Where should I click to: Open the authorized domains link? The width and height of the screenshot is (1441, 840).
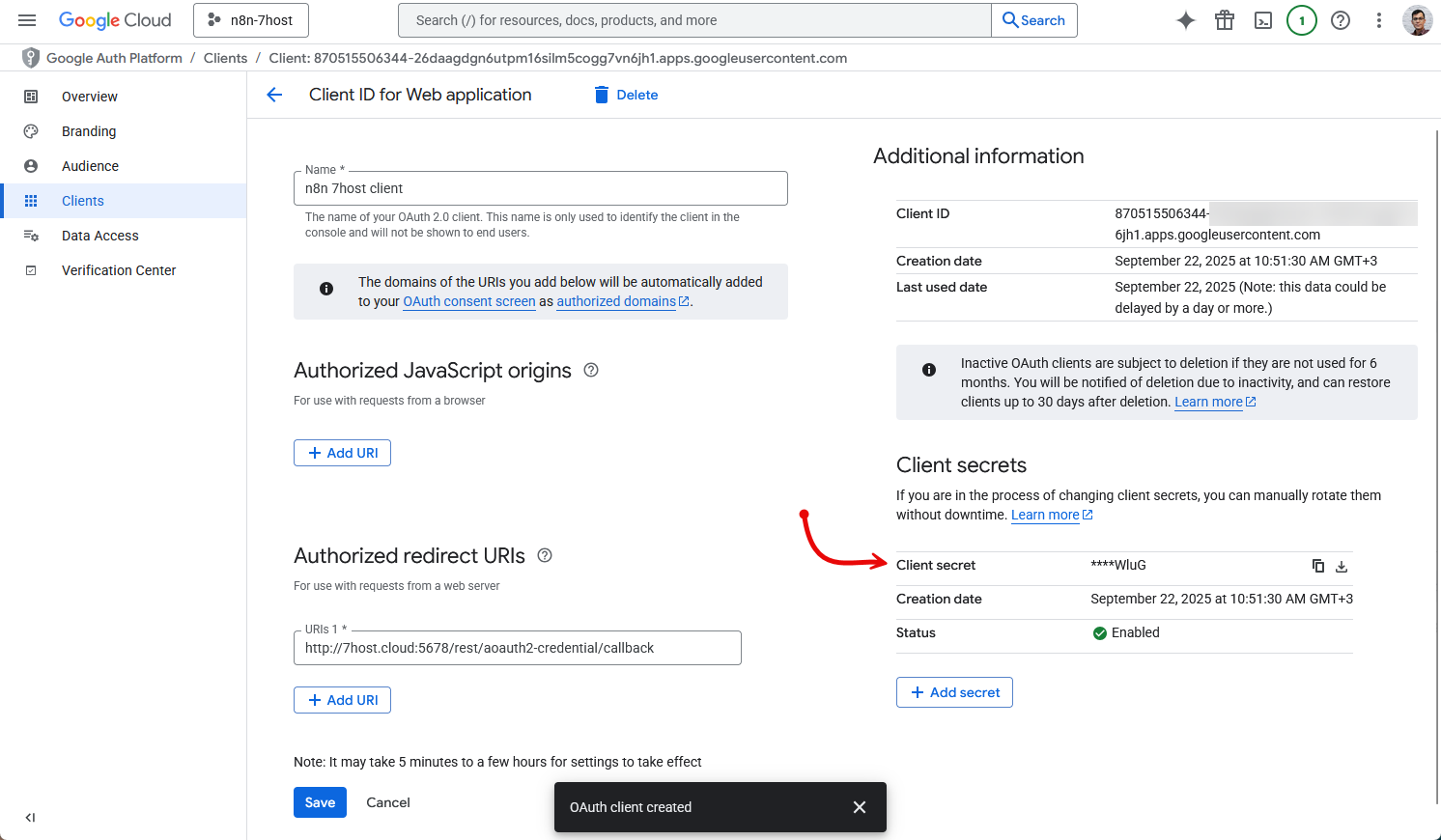tap(623, 301)
